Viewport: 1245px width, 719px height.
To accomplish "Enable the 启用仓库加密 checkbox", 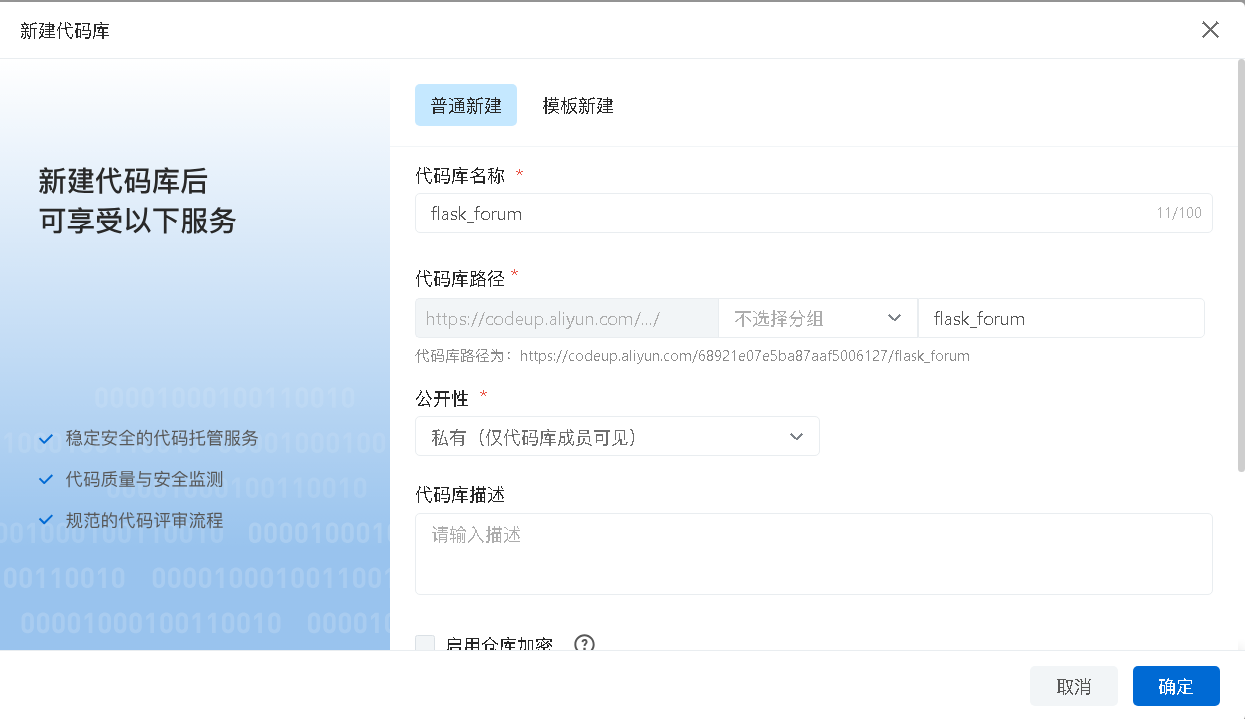I will point(425,644).
